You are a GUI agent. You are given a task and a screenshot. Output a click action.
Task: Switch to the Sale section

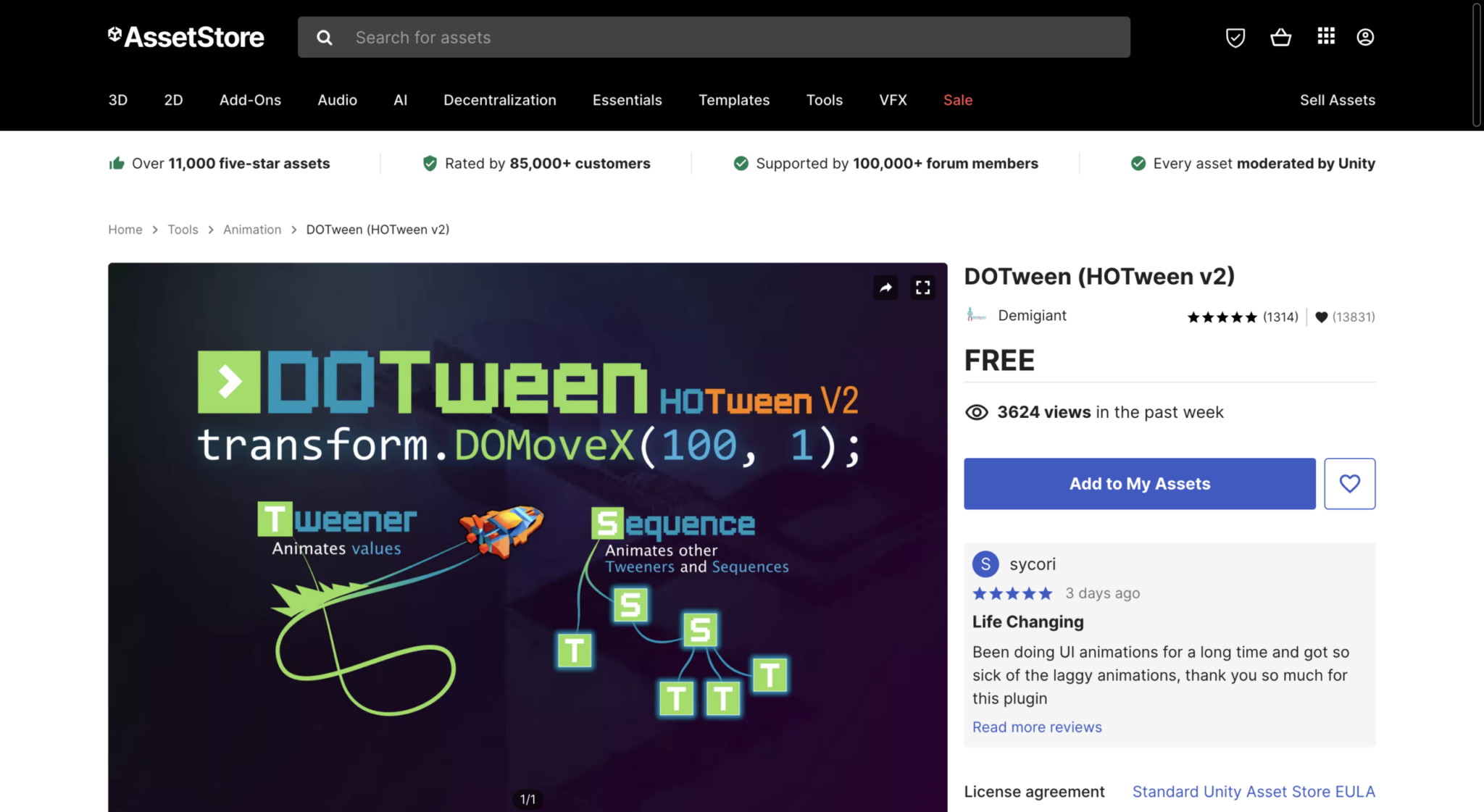point(957,100)
